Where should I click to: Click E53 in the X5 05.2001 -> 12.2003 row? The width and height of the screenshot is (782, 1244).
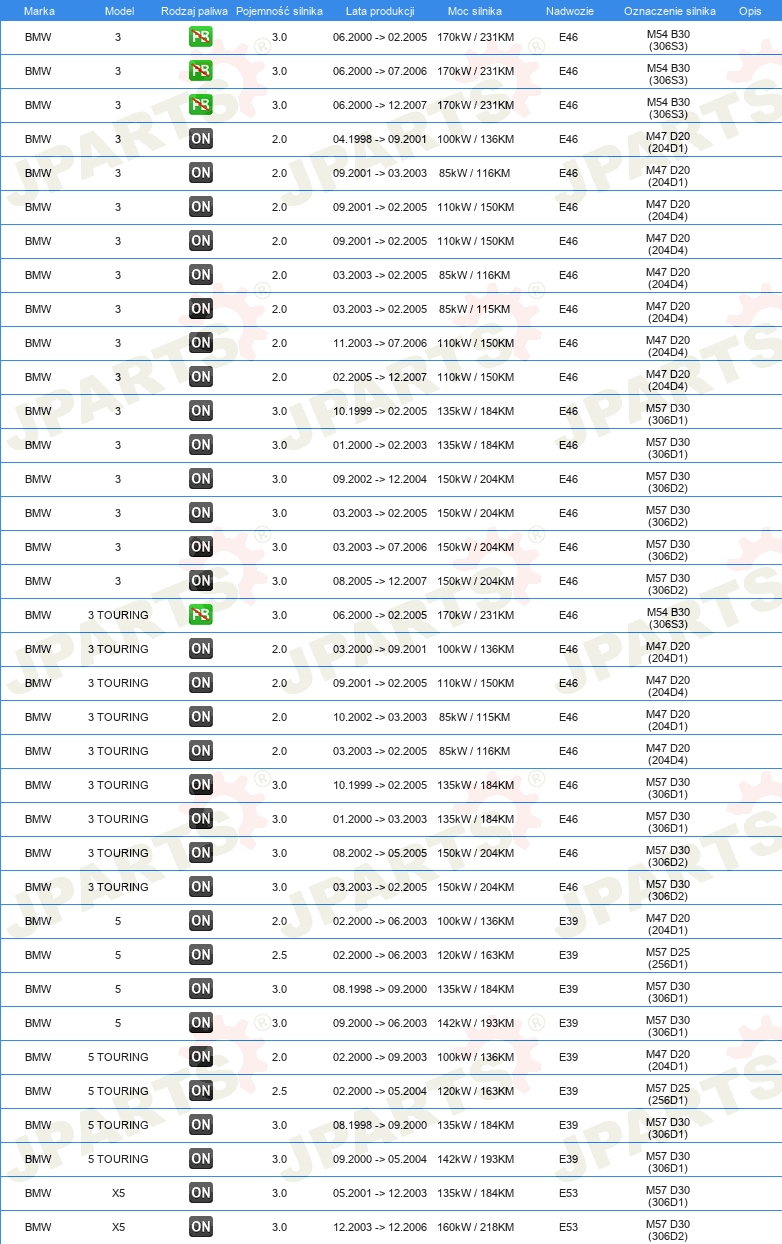tap(569, 1193)
